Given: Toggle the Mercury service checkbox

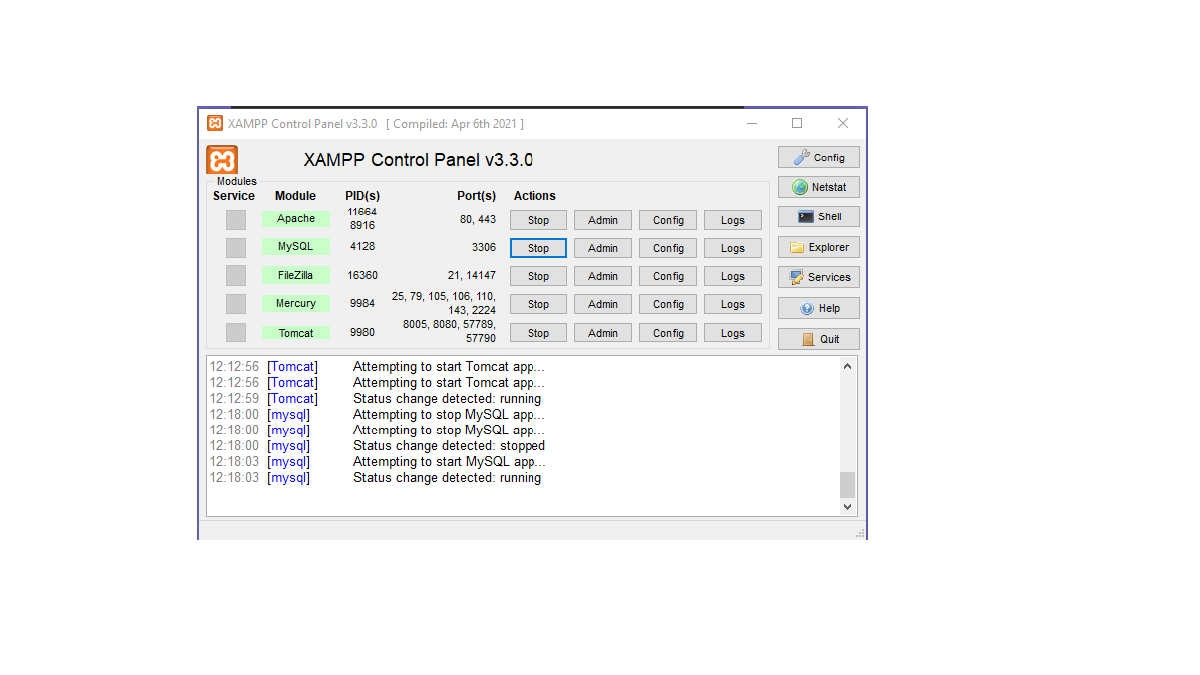Looking at the screenshot, I should (x=236, y=304).
